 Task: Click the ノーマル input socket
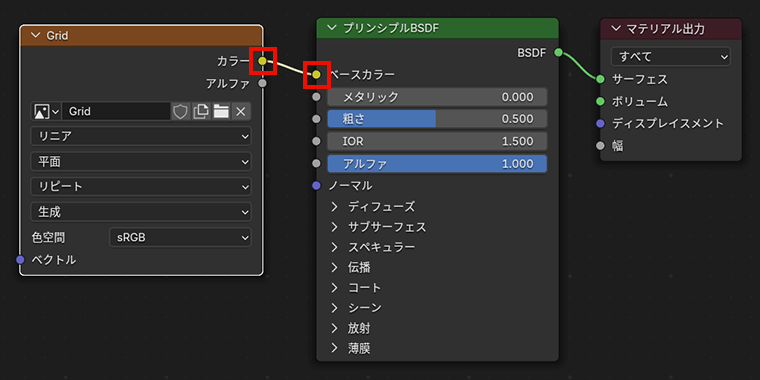coord(317,186)
